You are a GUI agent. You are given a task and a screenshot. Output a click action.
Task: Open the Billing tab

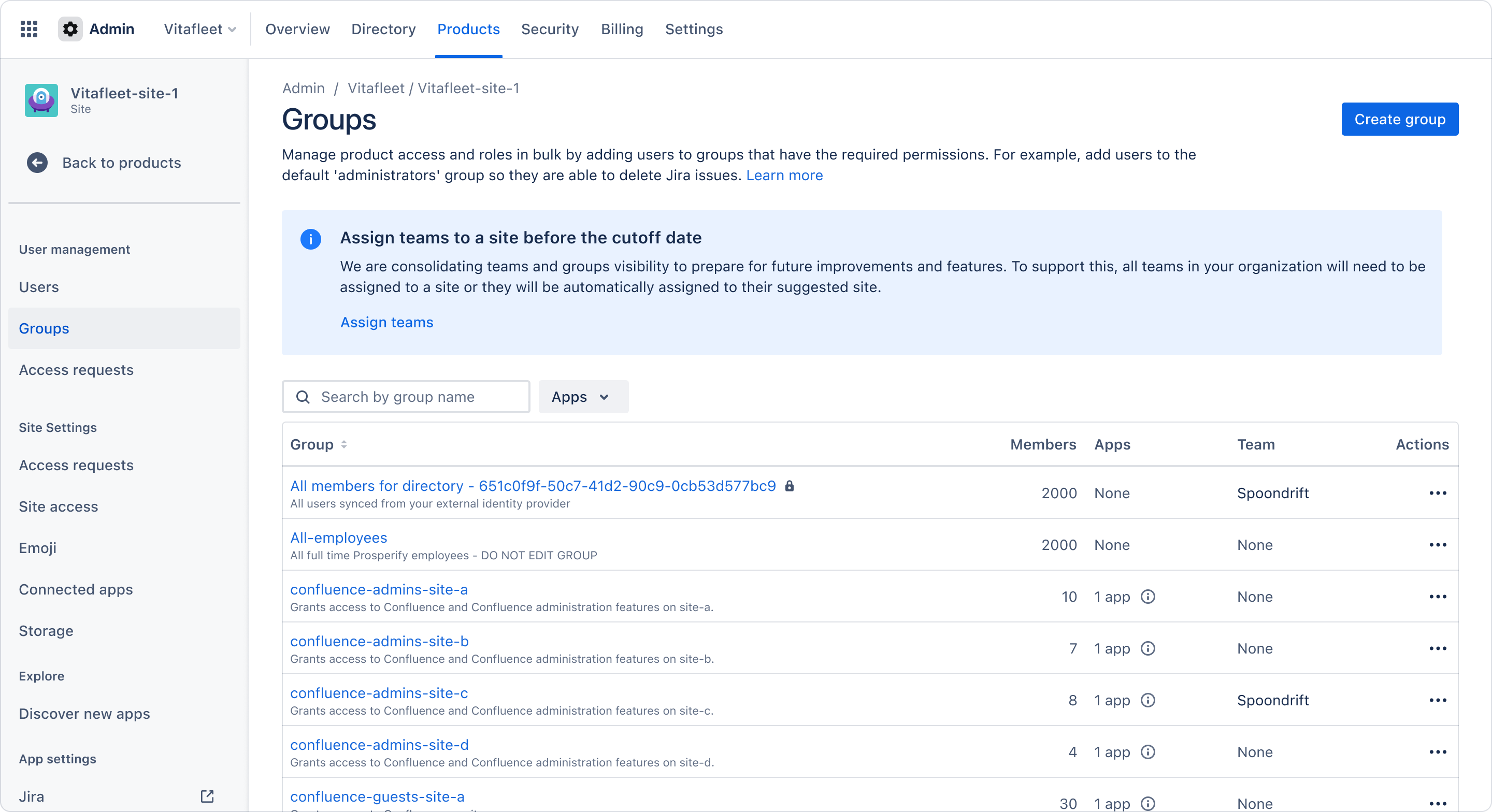tap(622, 29)
